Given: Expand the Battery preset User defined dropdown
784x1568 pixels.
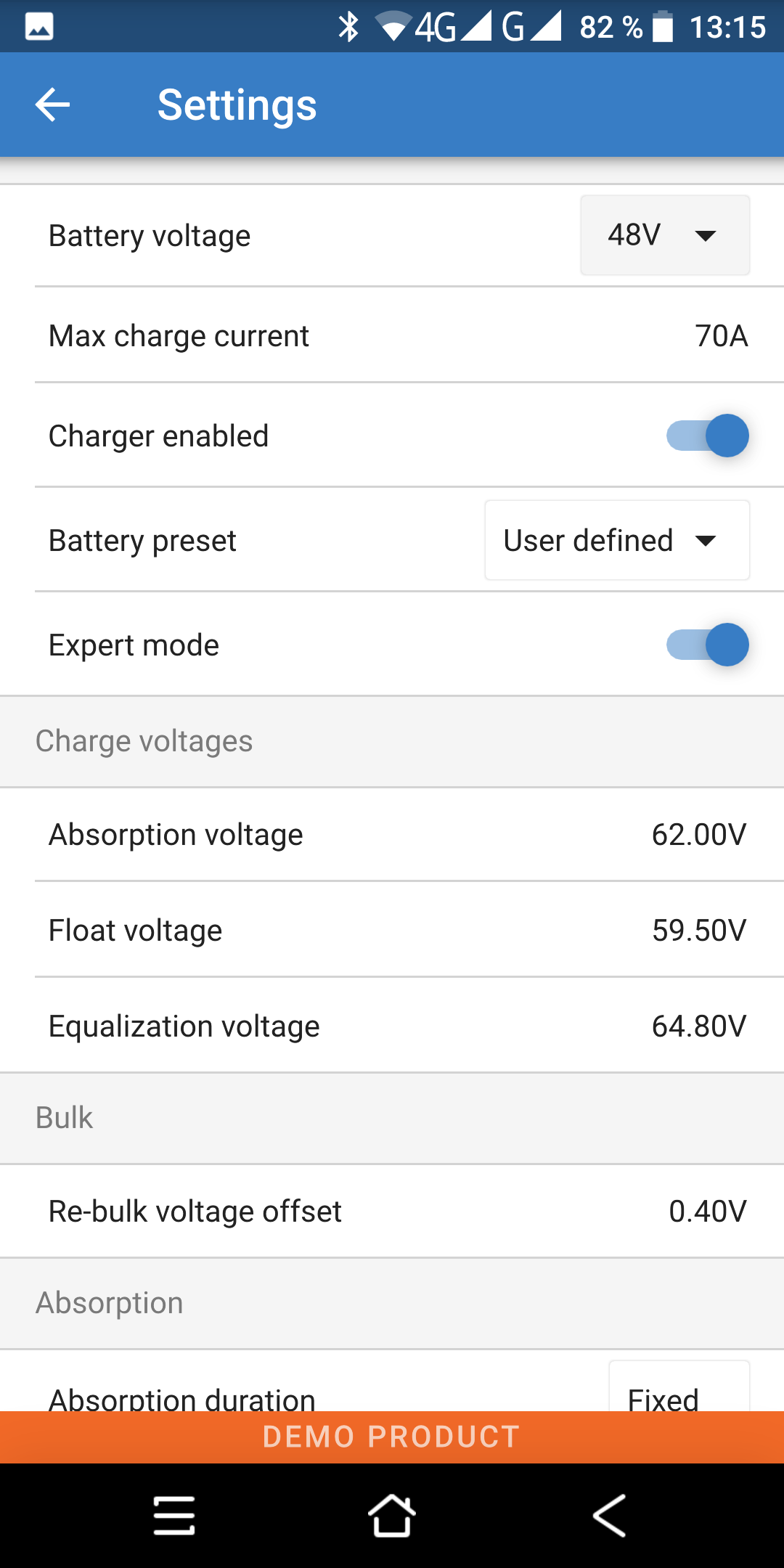Looking at the screenshot, I should (617, 540).
